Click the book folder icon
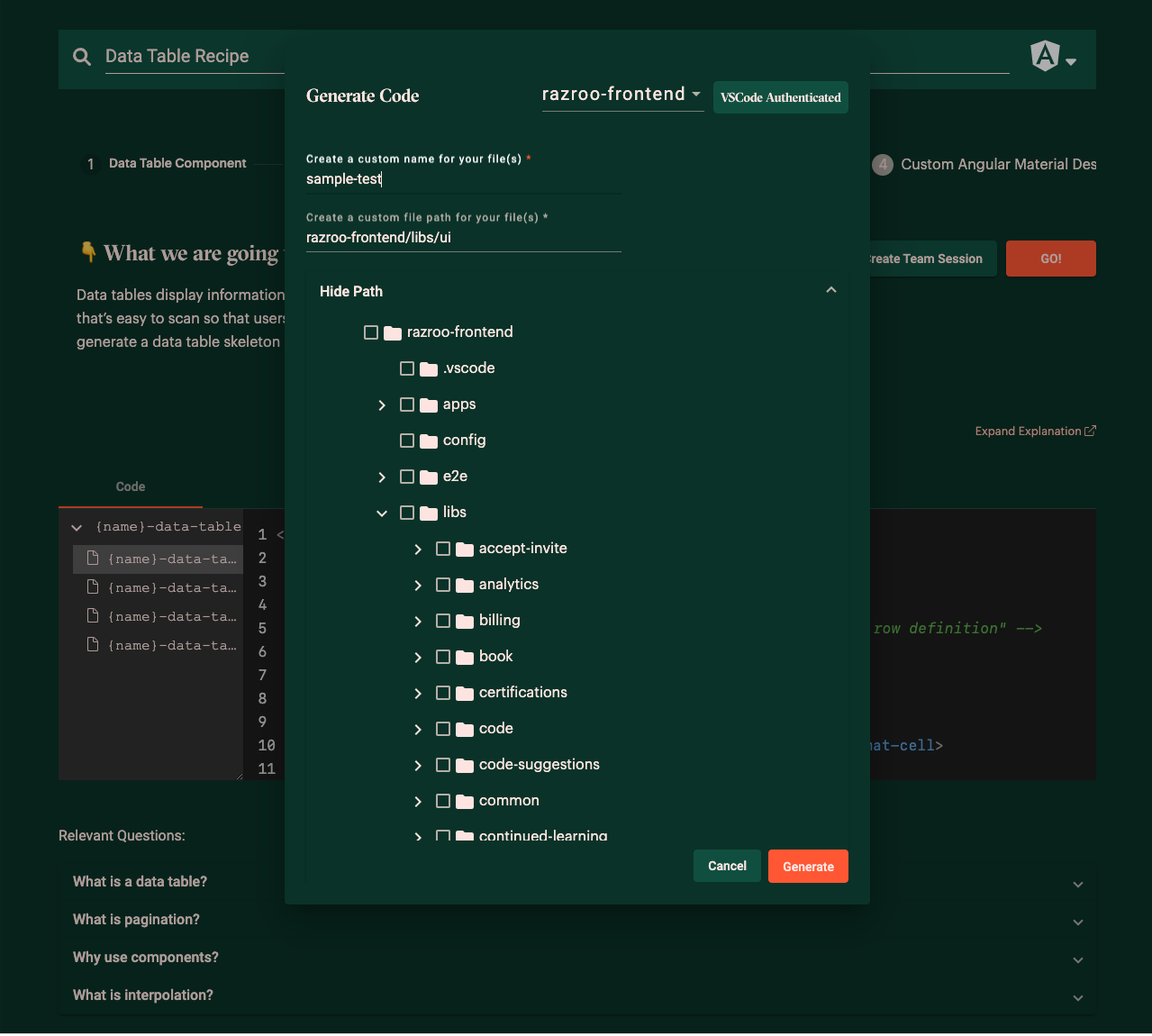 pyautogui.click(x=465, y=658)
